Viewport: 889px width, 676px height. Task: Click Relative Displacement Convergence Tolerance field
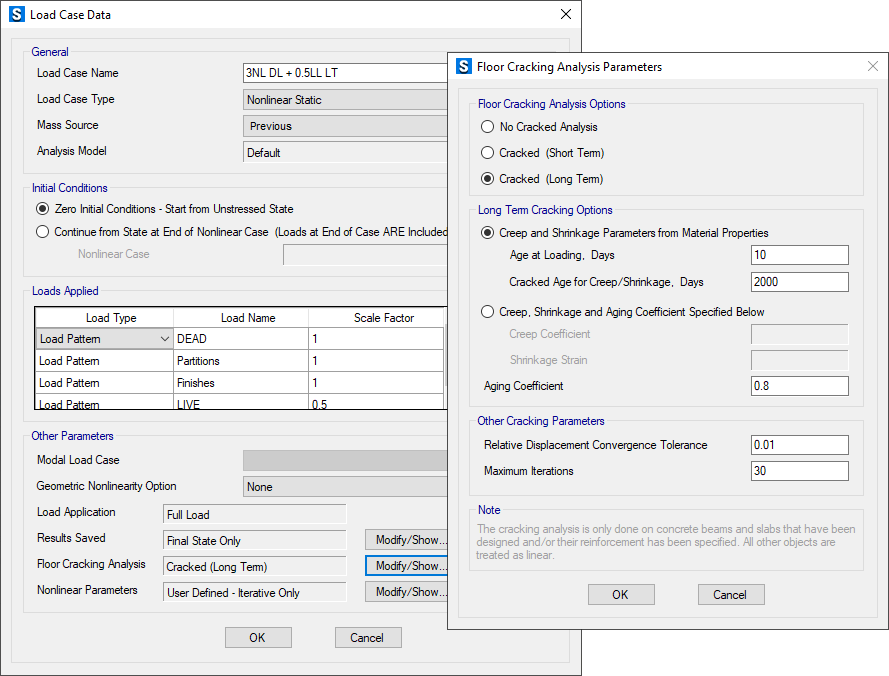point(799,445)
